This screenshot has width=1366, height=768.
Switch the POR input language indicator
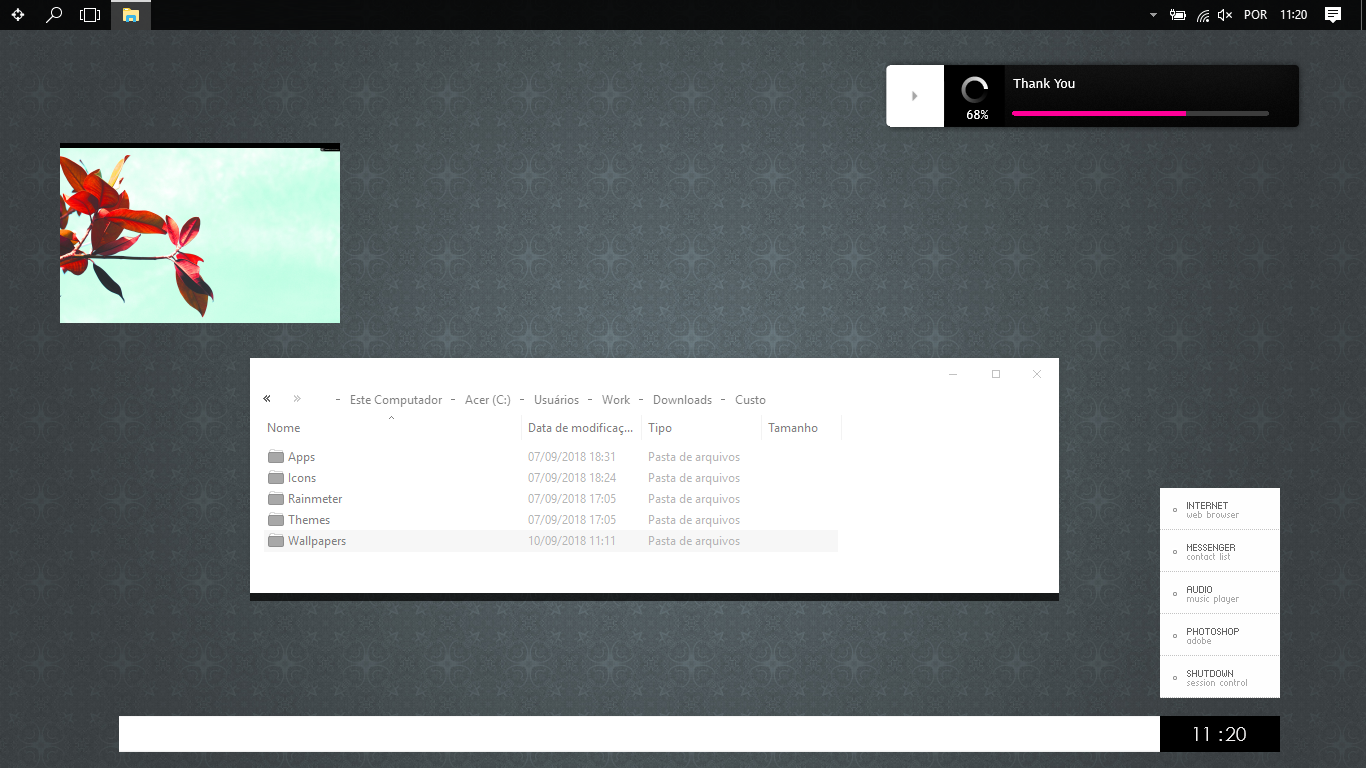(1255, 15)
